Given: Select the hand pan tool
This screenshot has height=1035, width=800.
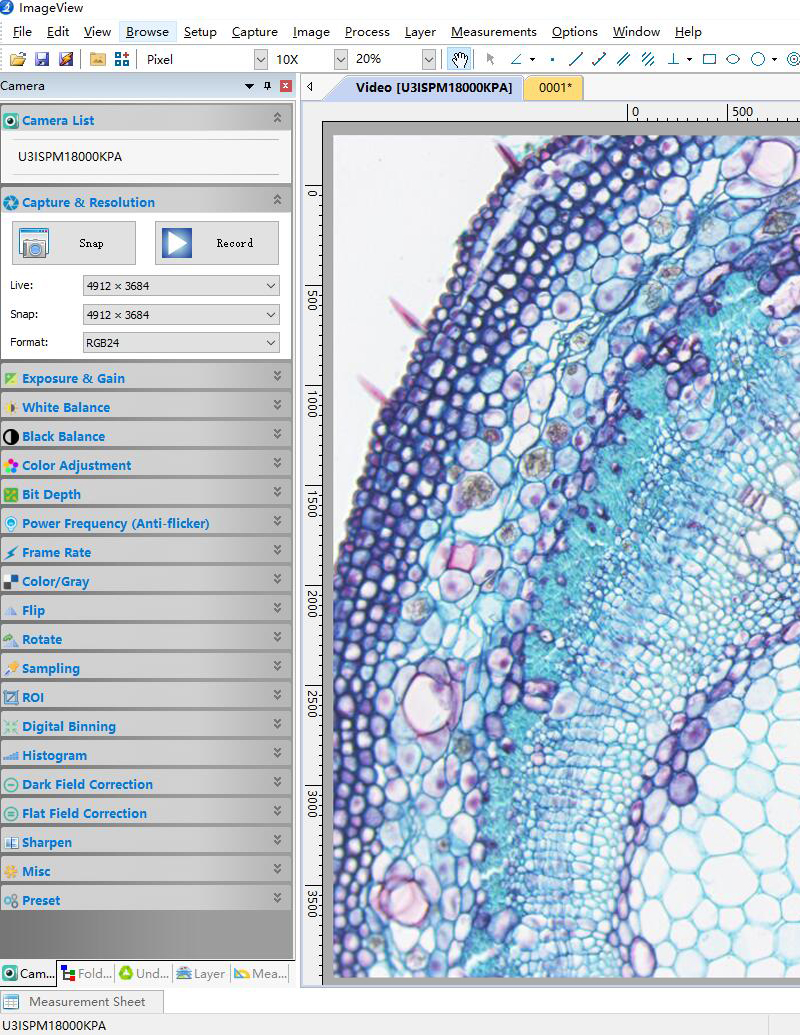Looking at the screenshot, I should 459,59.
